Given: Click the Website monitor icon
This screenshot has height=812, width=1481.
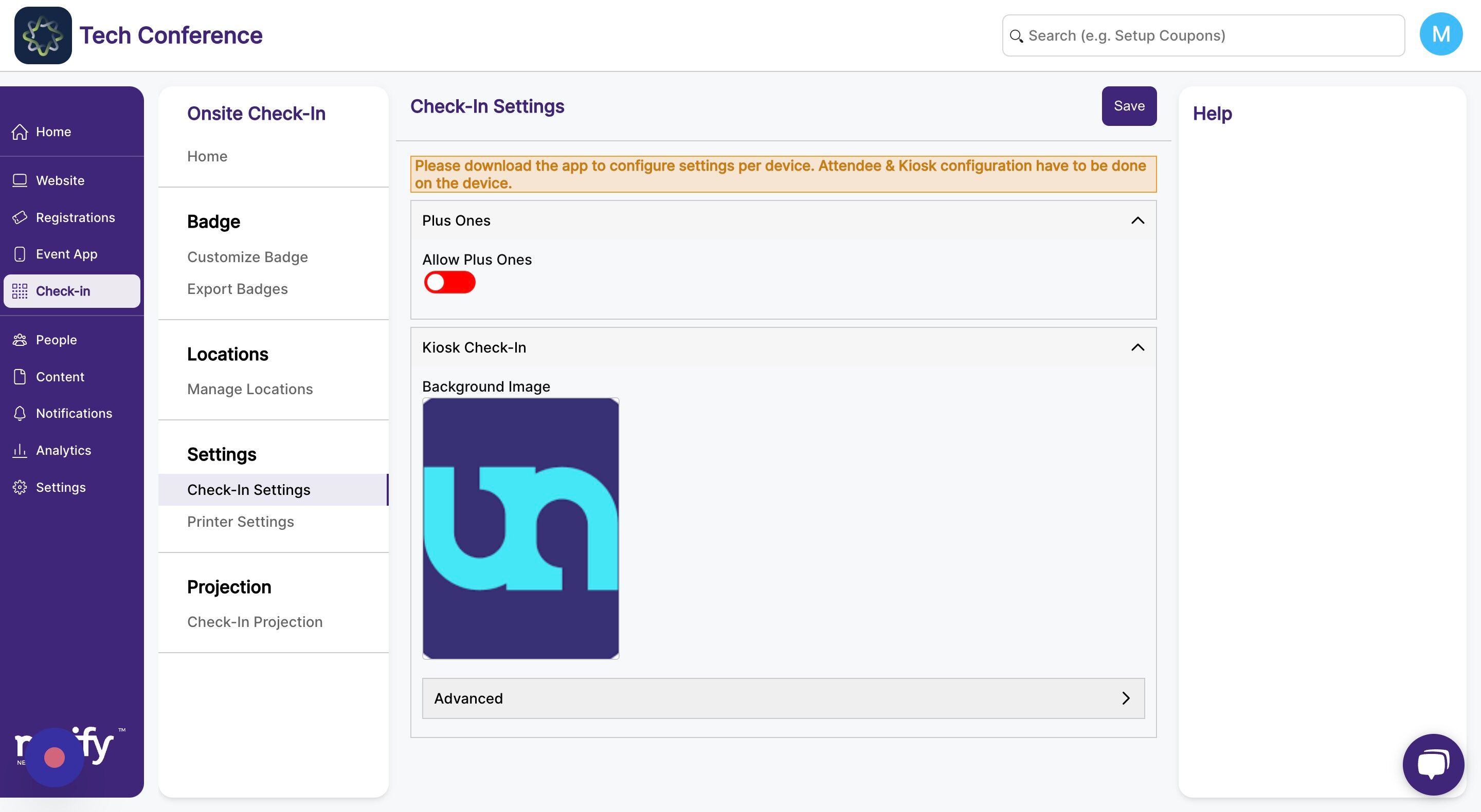Looking at the screenshot, I should 20,180.
